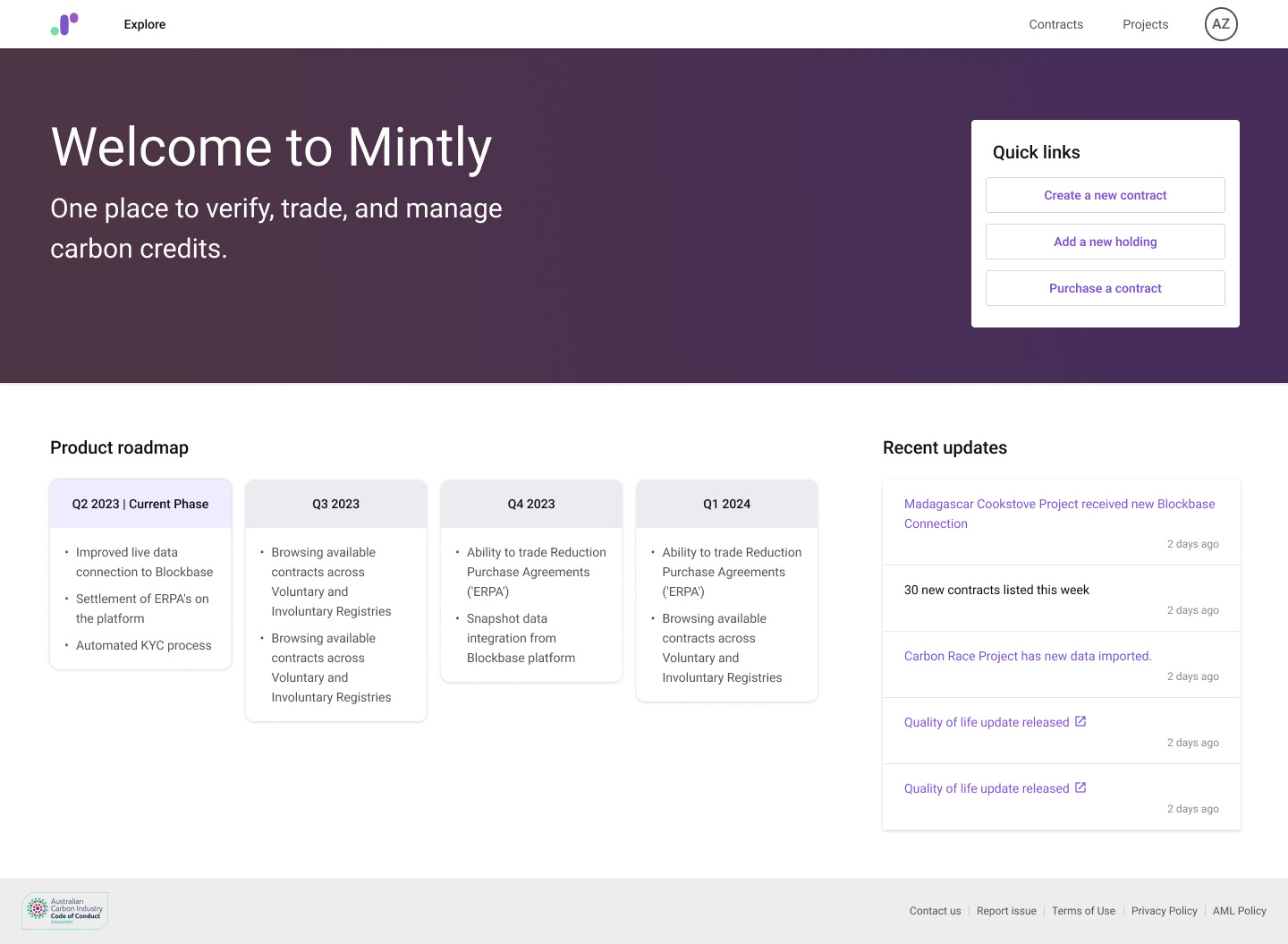Open the Privacy Policy footer link
1288x944 pixels.
coord(1164,911)
